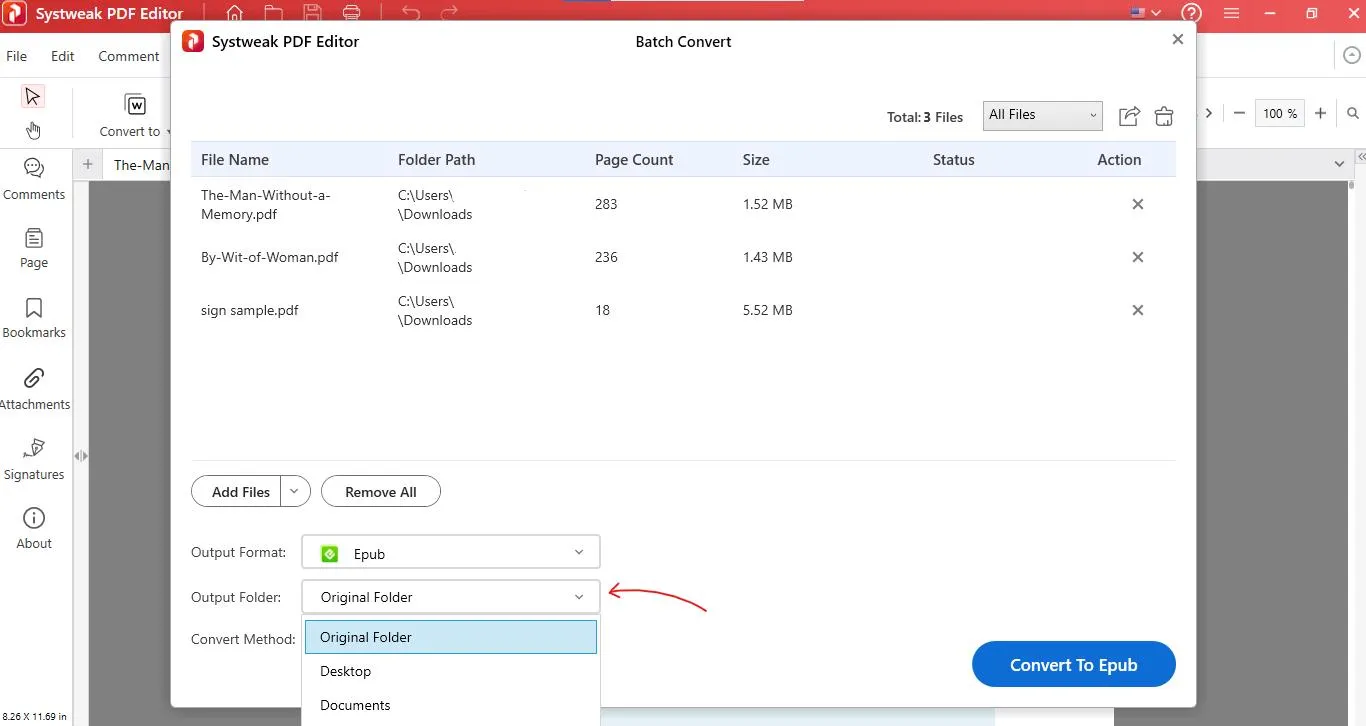Open the Home icon in title bar

click(234, 14)
